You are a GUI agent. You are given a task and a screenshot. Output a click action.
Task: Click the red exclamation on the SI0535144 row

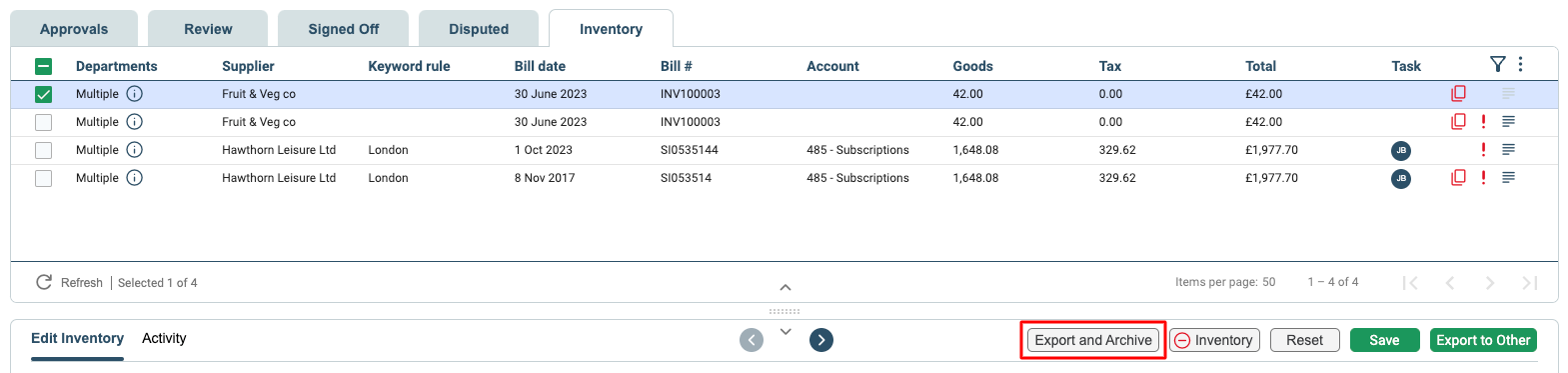(x=1483, y=150)
